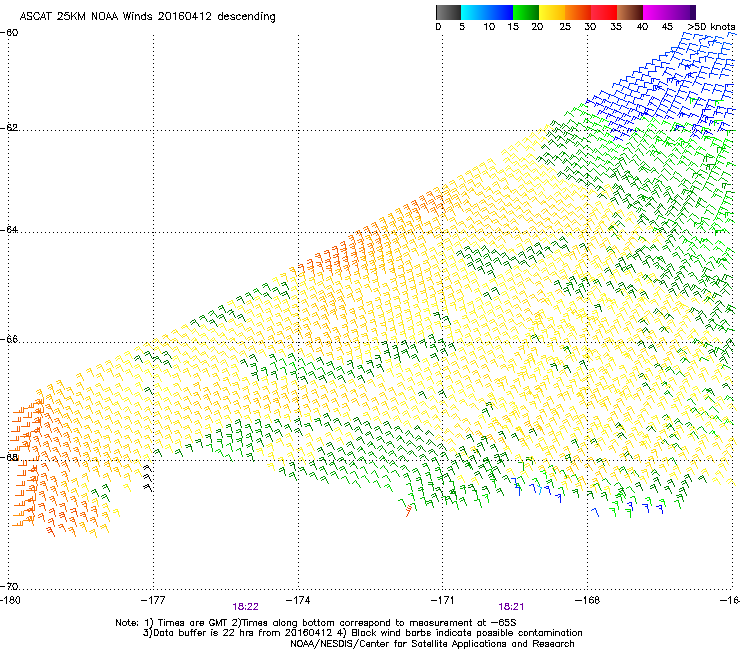Click the 'Data buffer is 22 hrs' note
Screen dimensions: 740x650
pyautogui.click(x=362, y=633)
